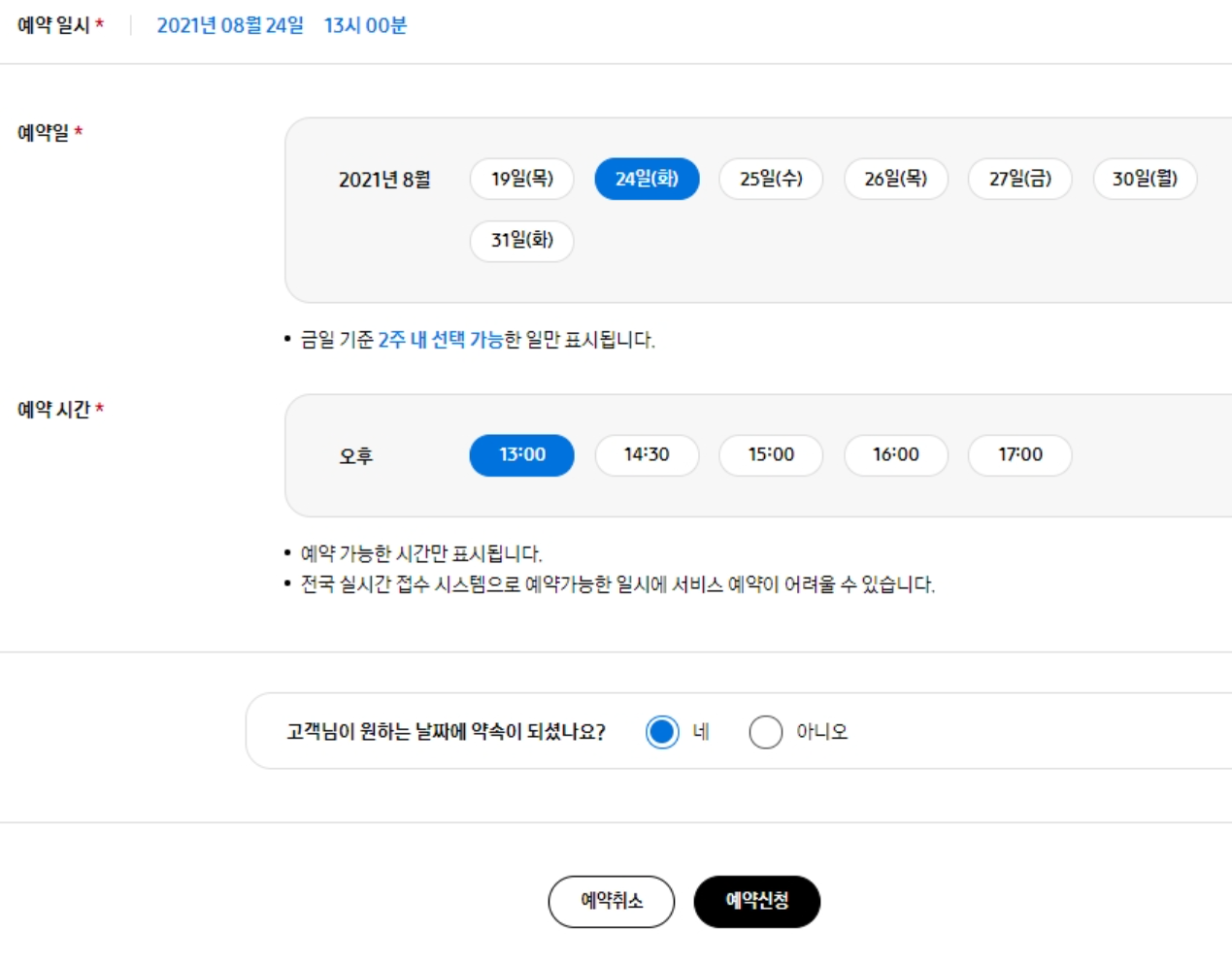Choose the 14:30 appointment time
Viewport: 1232px width, 965px height.
click(x=647, y=453)
